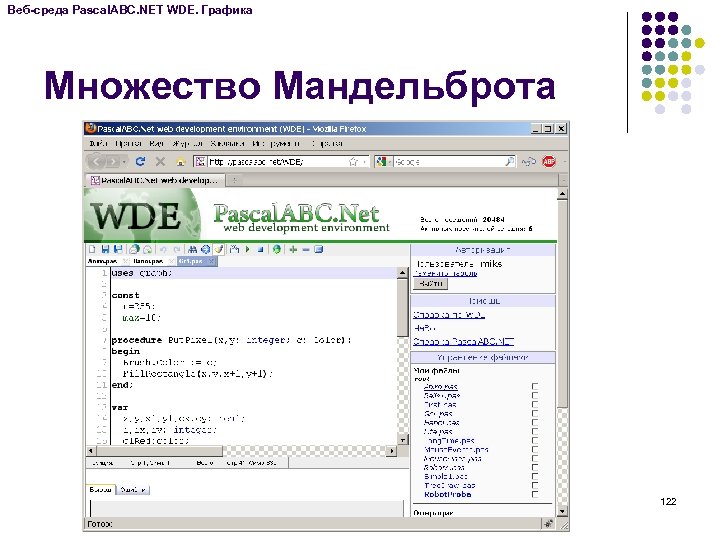Select the second output tab below the editor

click(133, 489)
